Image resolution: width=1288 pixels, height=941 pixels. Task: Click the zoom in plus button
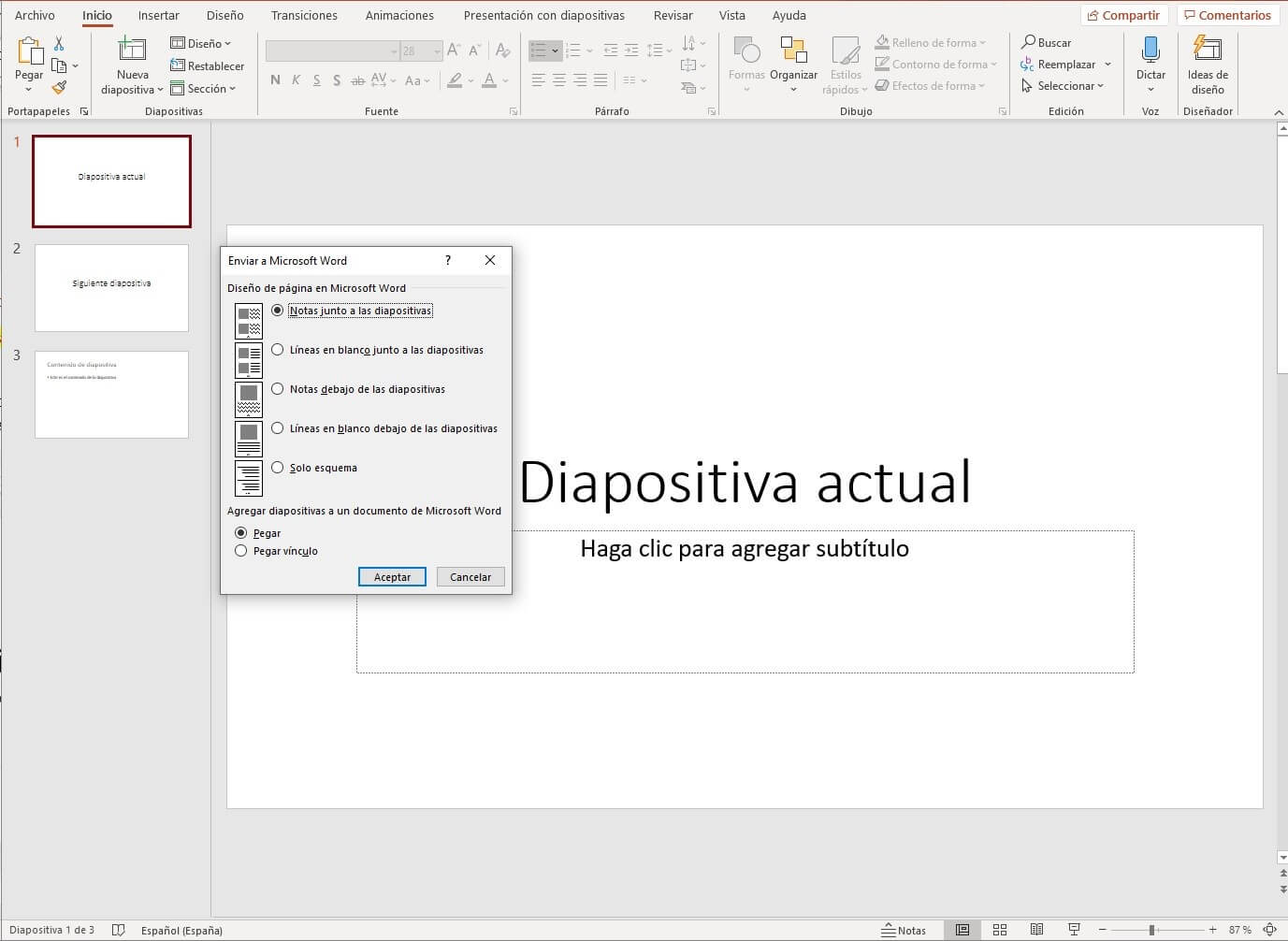(x=1212, y=930)
